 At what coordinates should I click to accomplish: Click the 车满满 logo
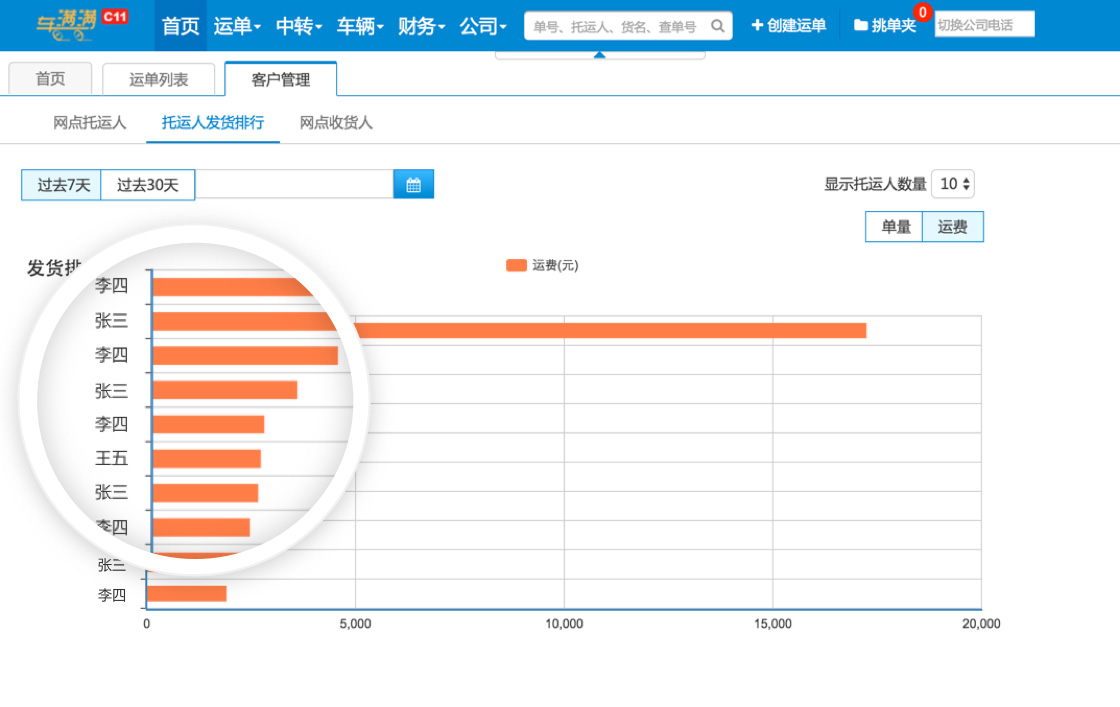coord(66,25)
